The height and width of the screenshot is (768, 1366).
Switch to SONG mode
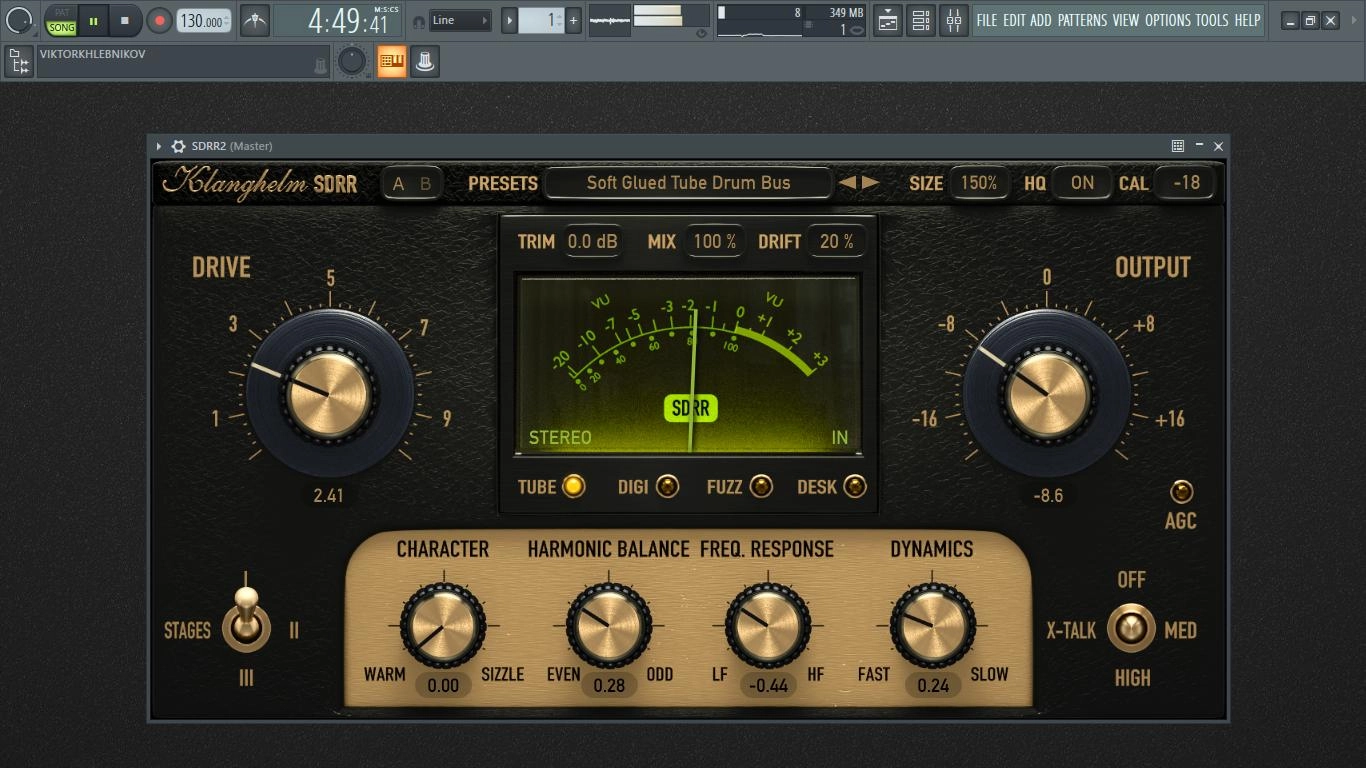tap(62, 27)
